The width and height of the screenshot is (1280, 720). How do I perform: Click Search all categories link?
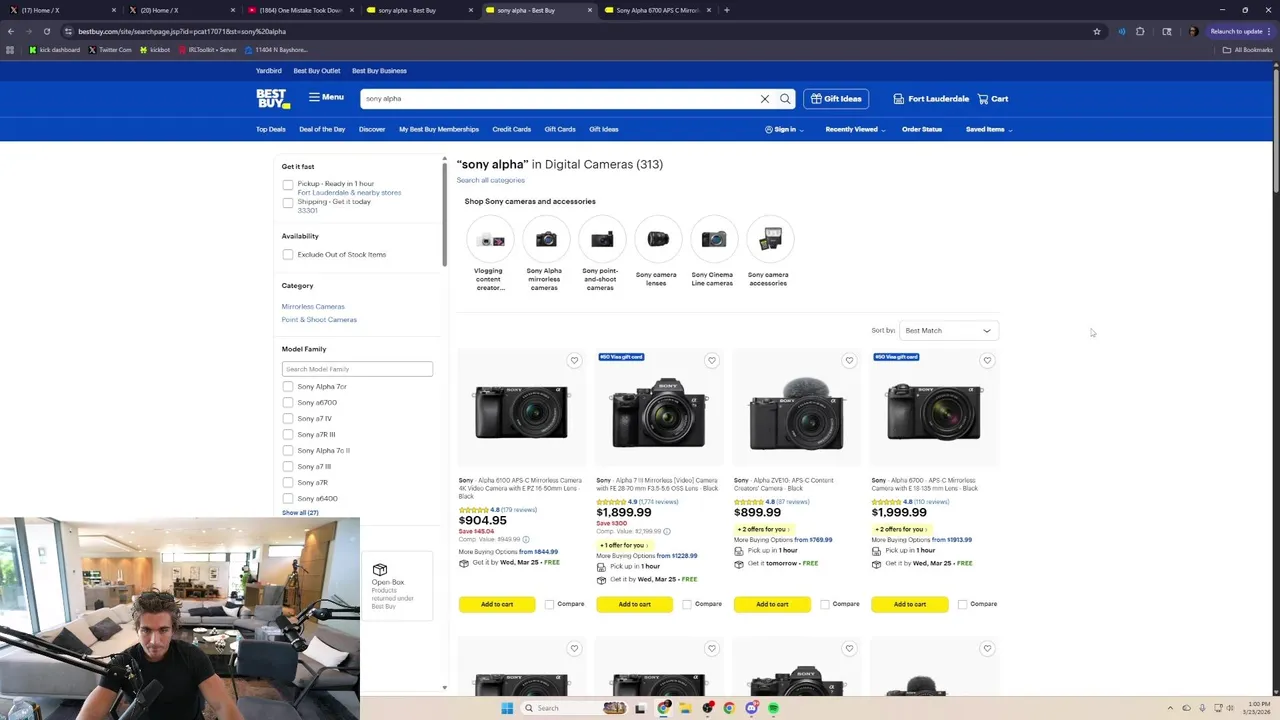tap(491, 180)
